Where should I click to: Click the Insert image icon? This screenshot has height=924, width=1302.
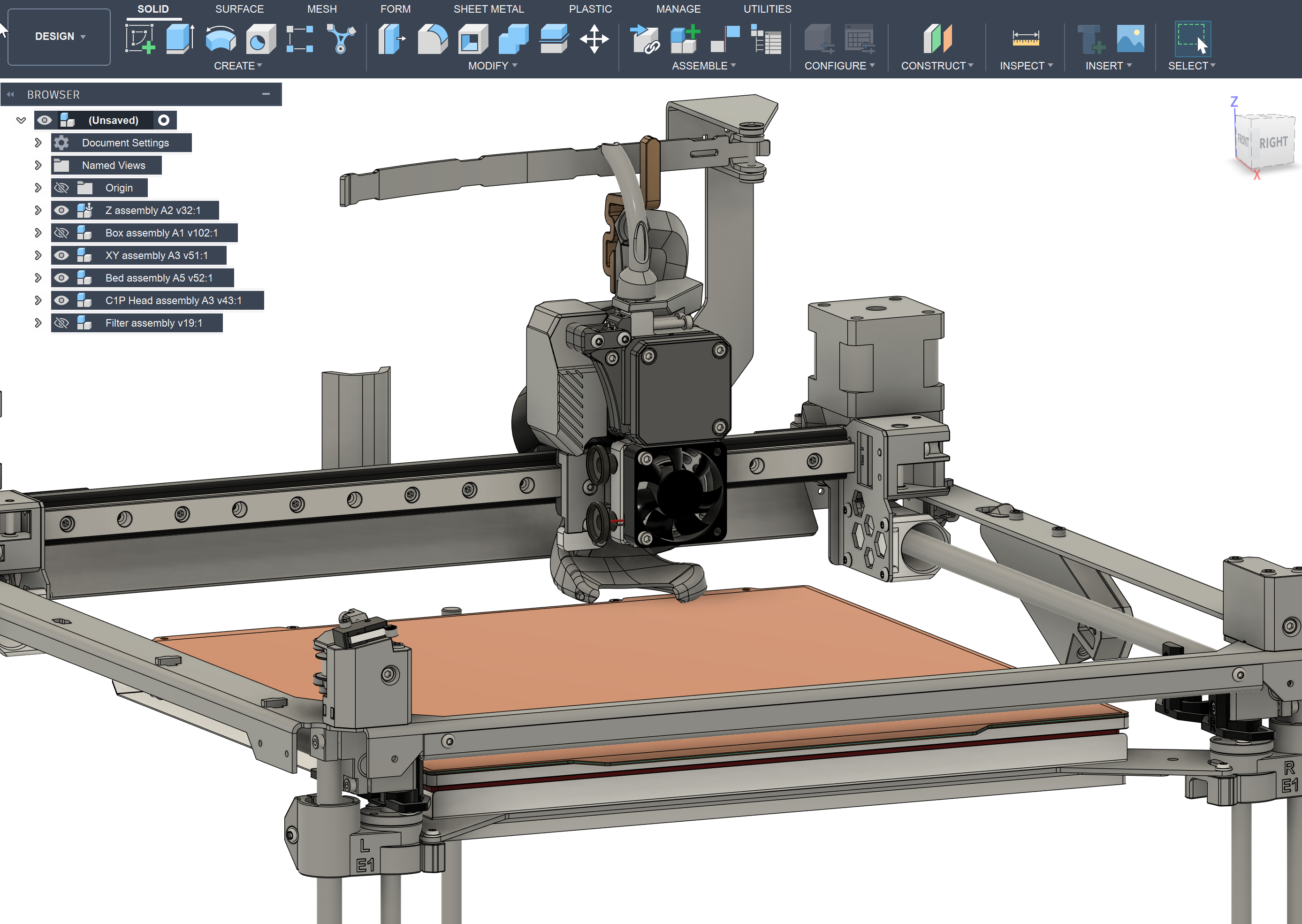(x=1130, y=38)
